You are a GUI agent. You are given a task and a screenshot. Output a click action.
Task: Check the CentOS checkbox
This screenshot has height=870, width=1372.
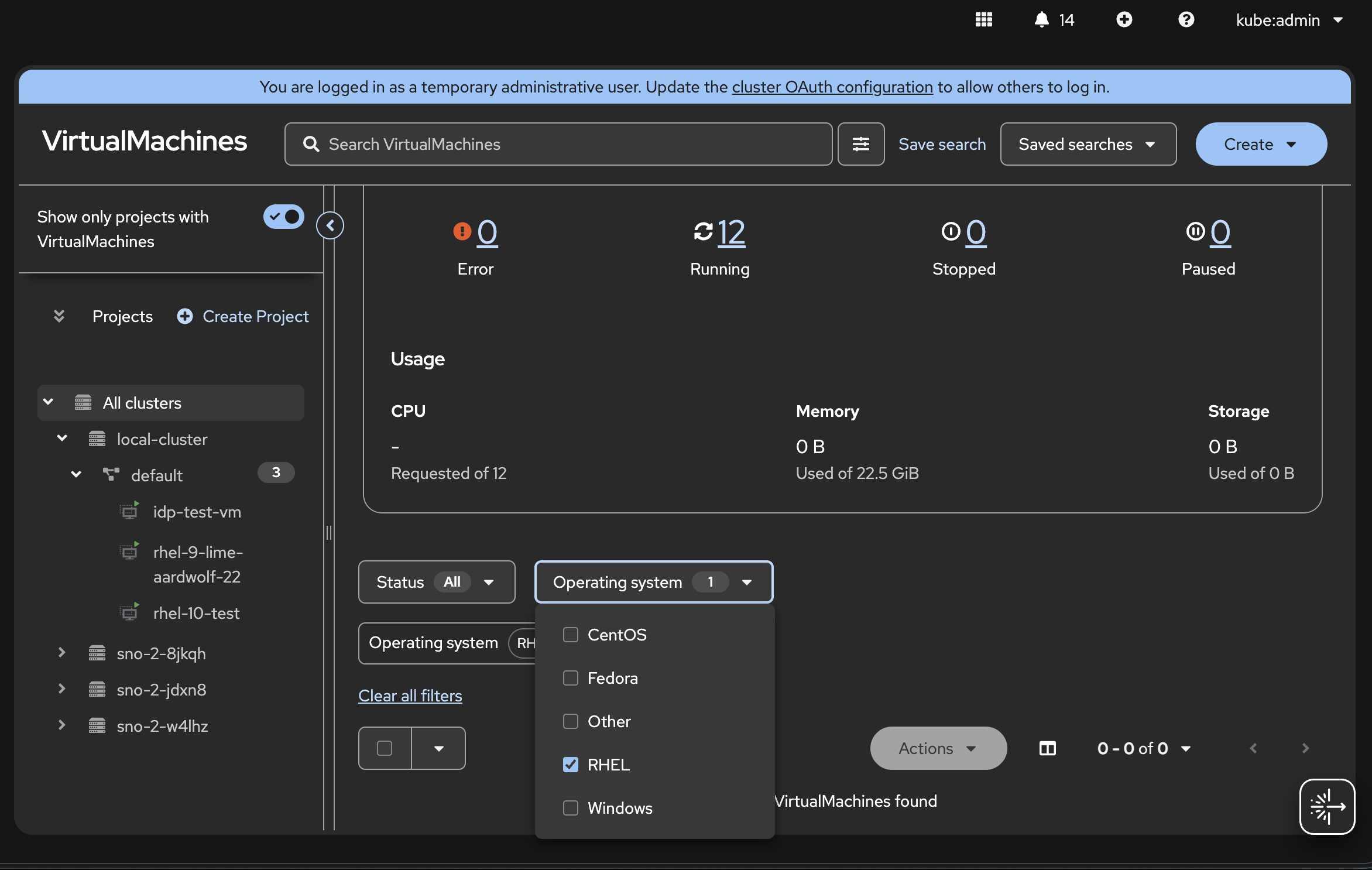click(x=571, y=635)
